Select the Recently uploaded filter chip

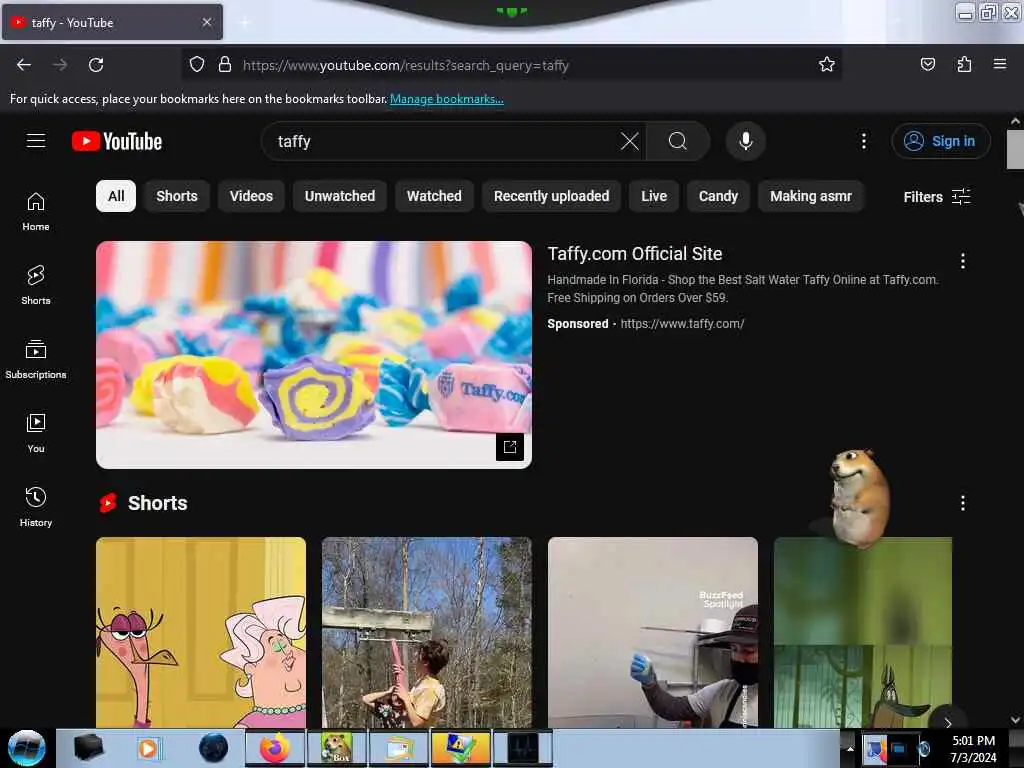(551, 196)
